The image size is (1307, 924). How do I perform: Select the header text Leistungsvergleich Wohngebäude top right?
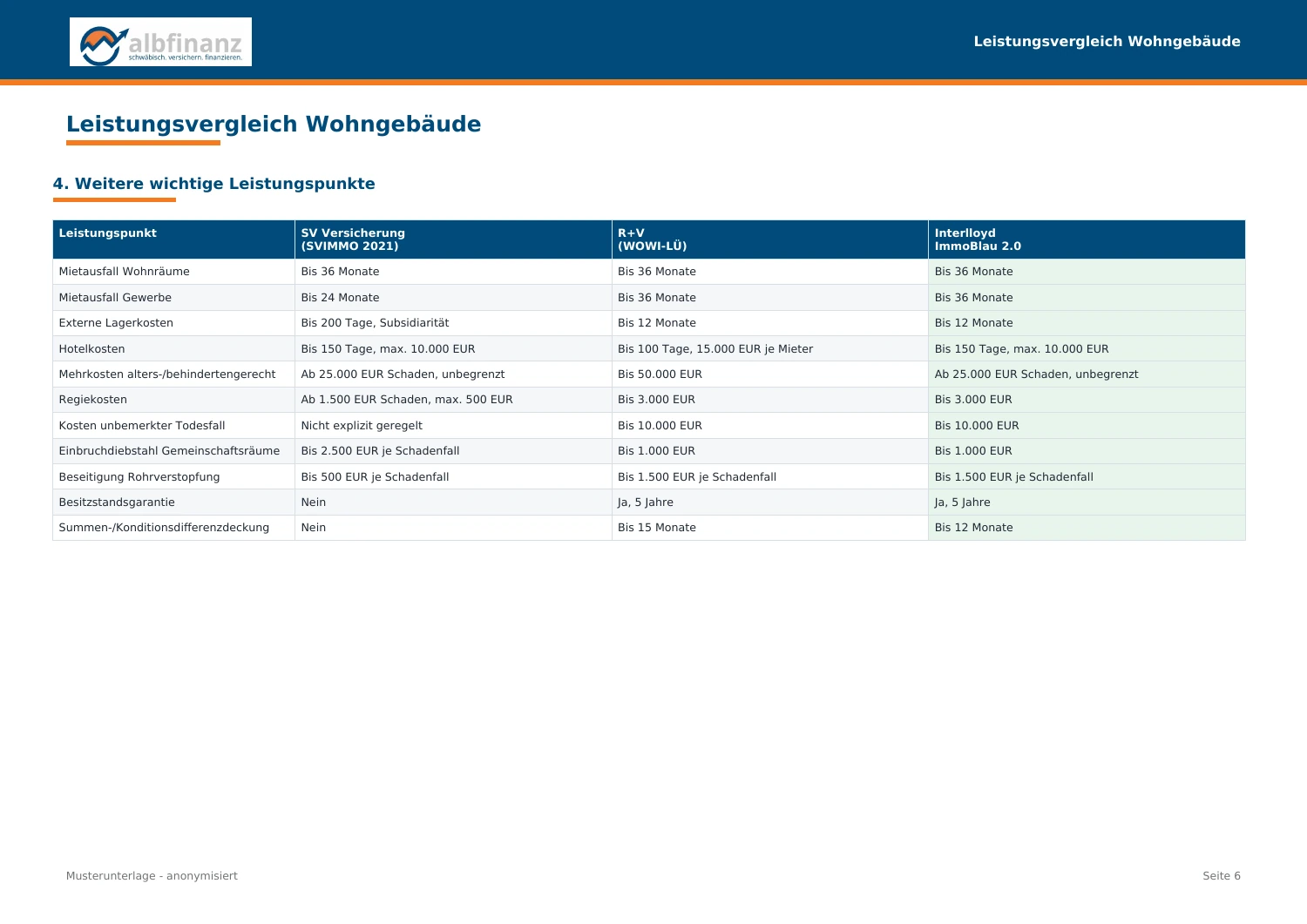point(1107,42)
